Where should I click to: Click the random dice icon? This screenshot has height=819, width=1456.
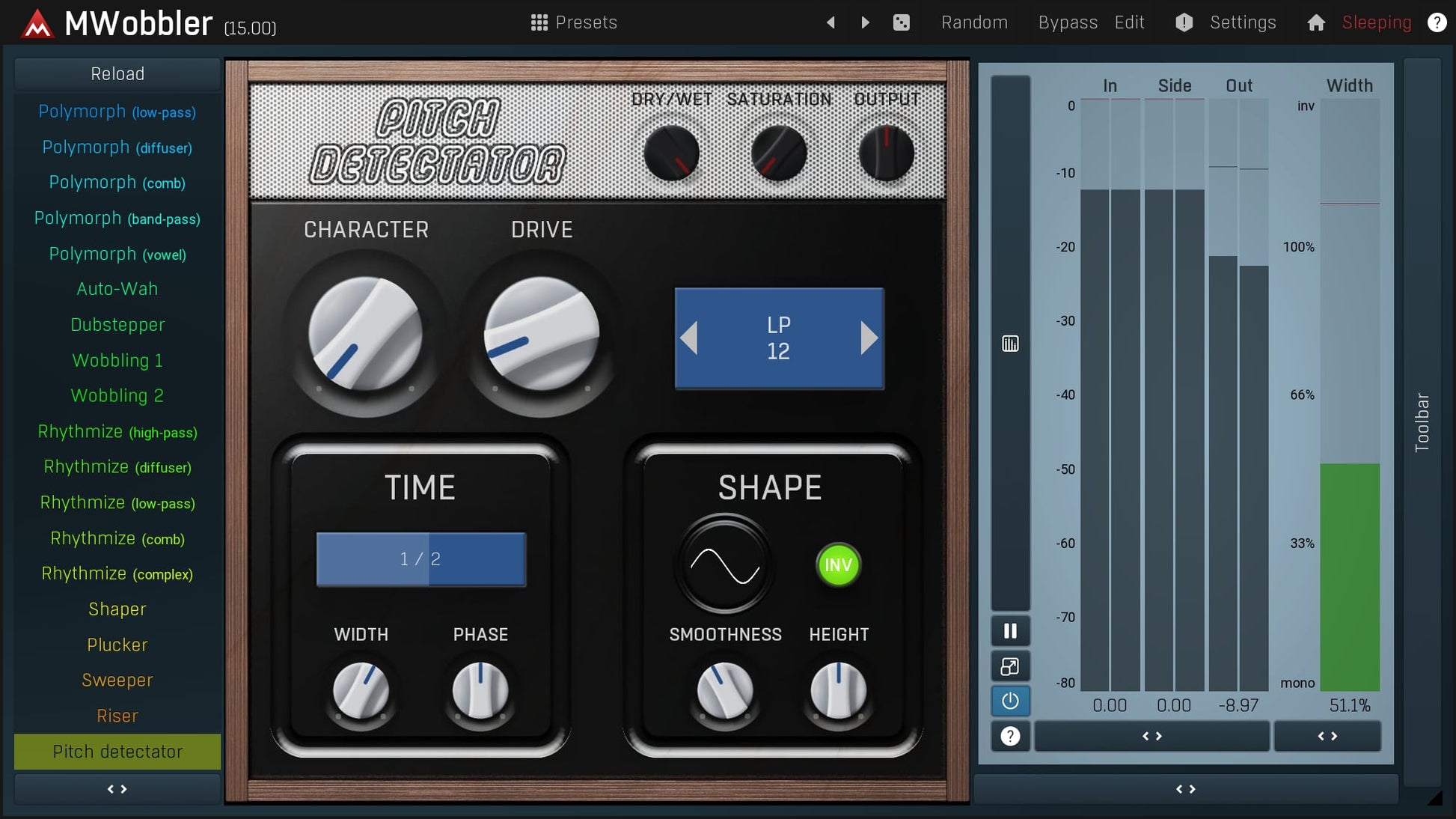[902, 22]
